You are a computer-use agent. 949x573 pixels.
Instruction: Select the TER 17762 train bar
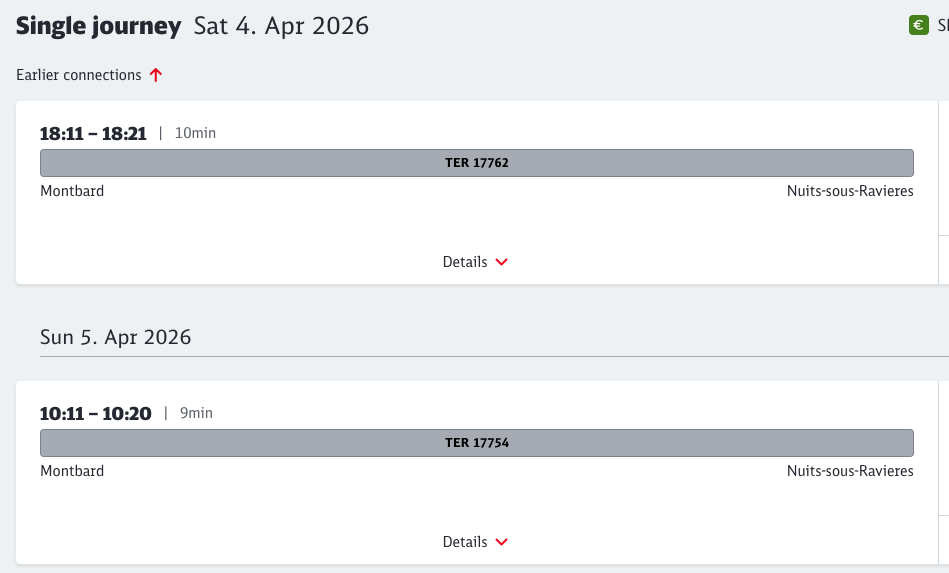click(476, 163)
